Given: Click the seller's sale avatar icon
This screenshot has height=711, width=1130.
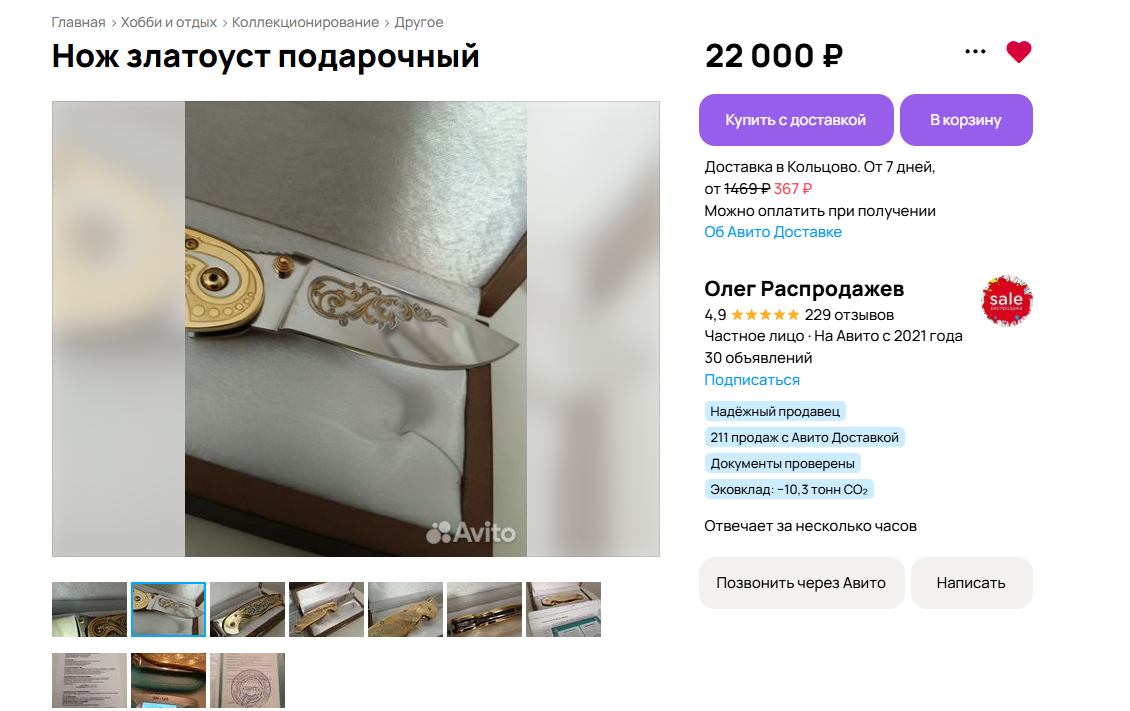Looking at the screenshot, I should click(x=1007, y=300).
